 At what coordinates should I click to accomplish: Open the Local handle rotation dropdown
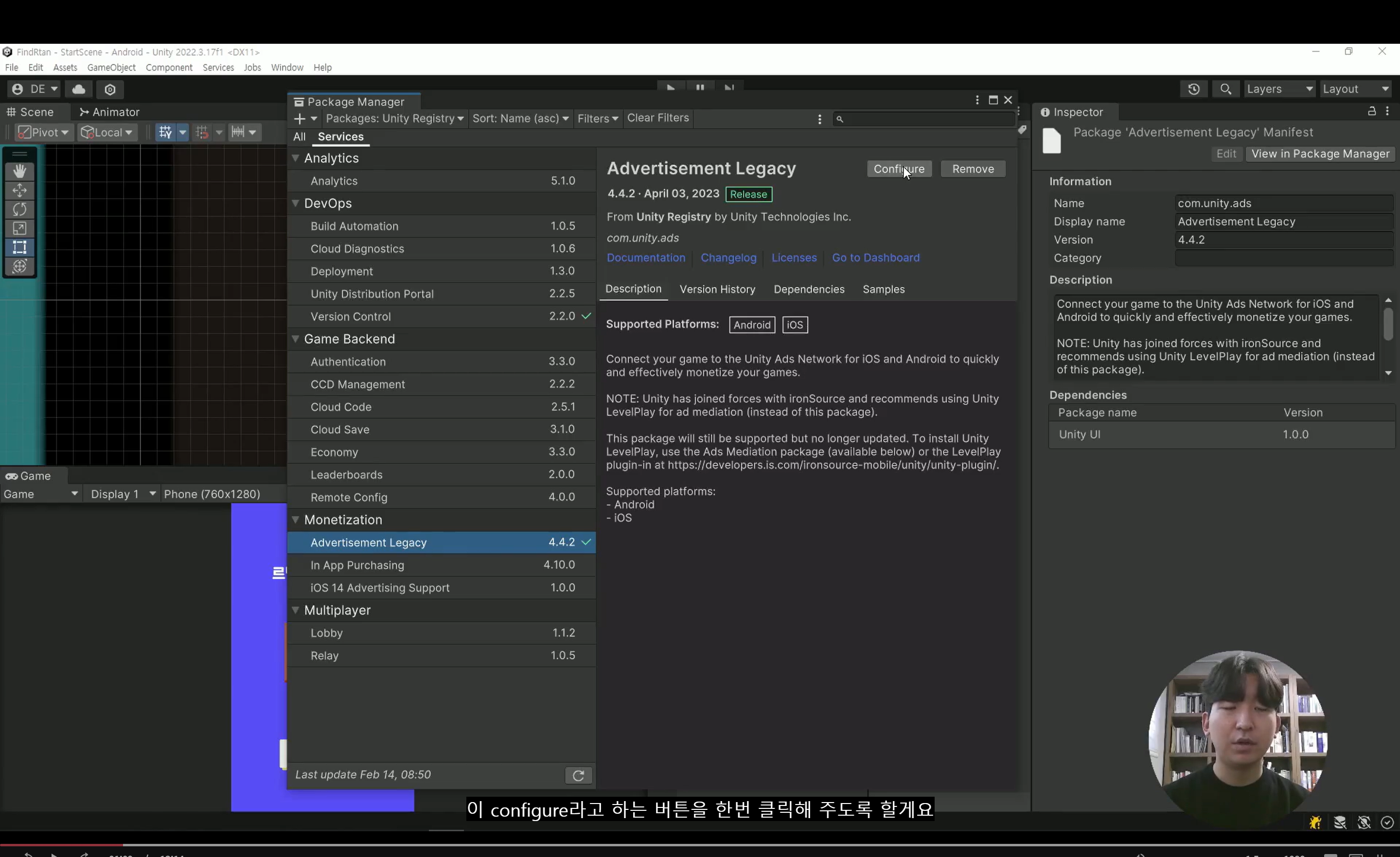click(x=107, y=132)
